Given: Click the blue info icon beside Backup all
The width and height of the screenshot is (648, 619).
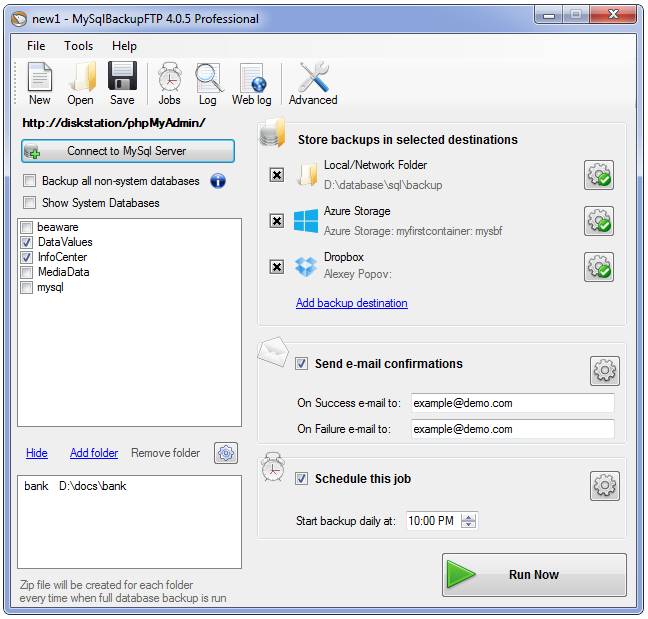Looking at the screenshot, I should (x=218, y=181).
